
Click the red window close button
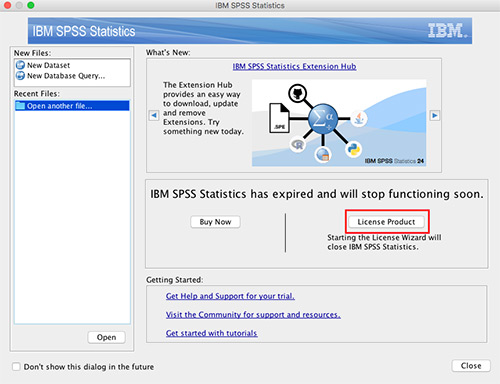7,5
